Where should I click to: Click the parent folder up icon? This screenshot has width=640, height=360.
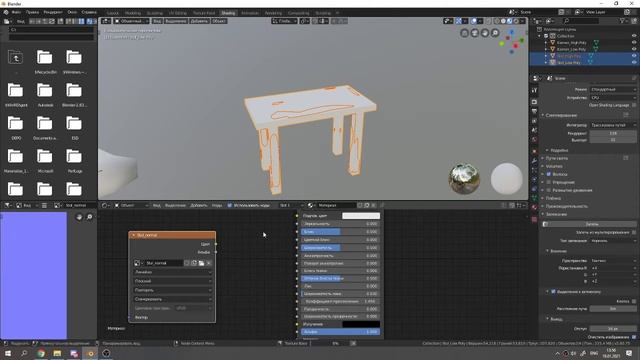pyautogui.click(x=16, y=58)
